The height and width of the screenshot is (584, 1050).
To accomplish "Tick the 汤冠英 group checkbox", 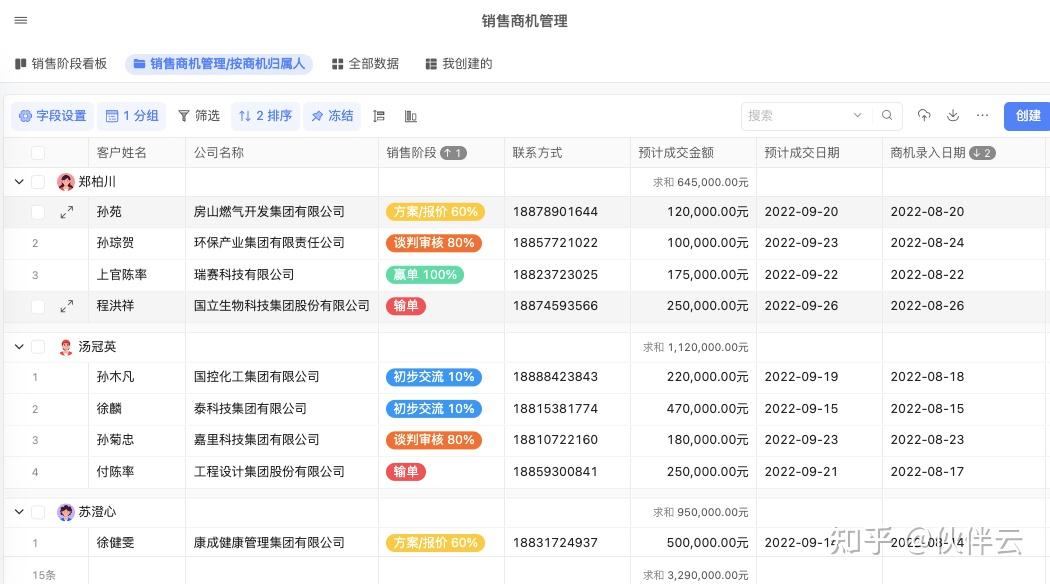I will [38, 346].
